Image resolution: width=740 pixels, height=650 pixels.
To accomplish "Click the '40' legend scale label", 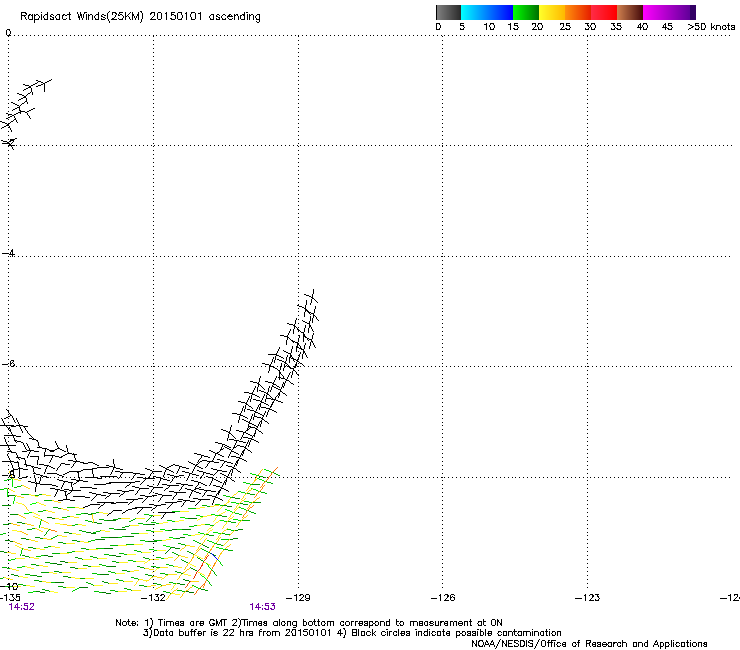I will [x=642, y=27].
